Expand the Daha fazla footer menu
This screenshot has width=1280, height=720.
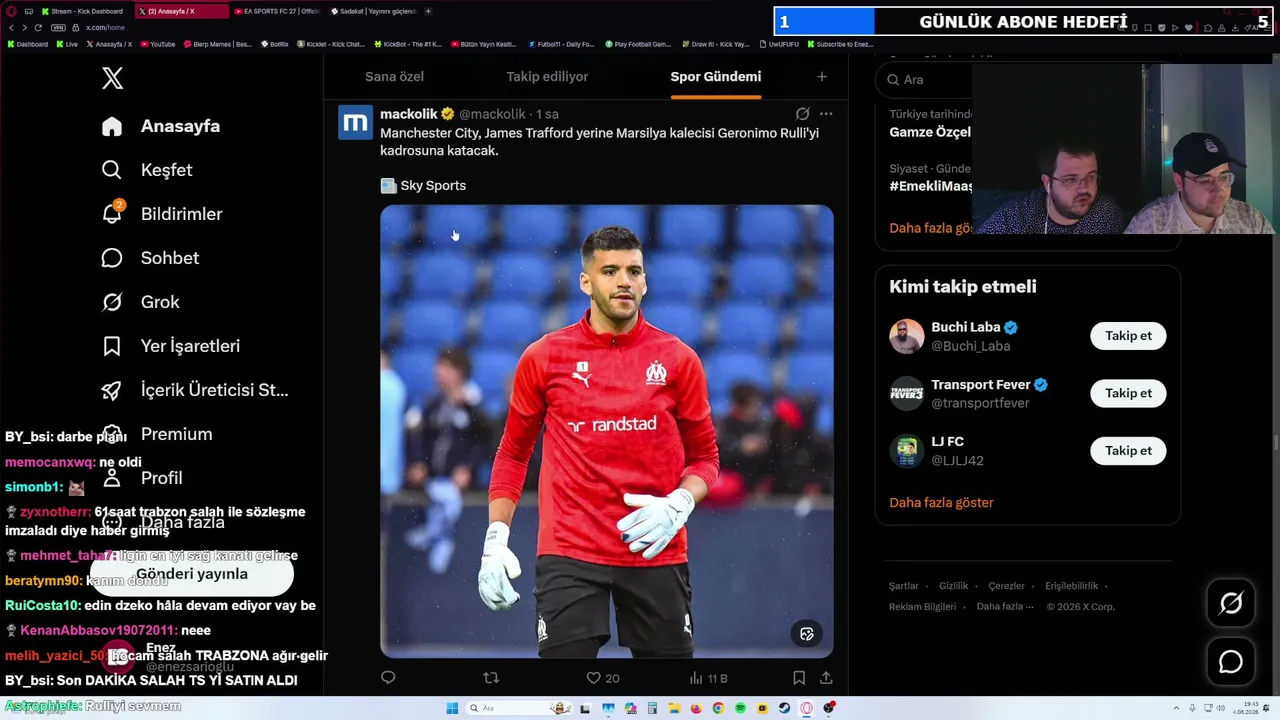pyautogui.click(x=1005, y=607)
